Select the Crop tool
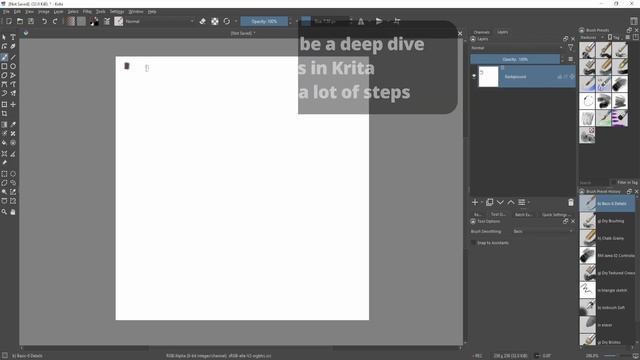640x360 pixels. click(x=4, y=114)
